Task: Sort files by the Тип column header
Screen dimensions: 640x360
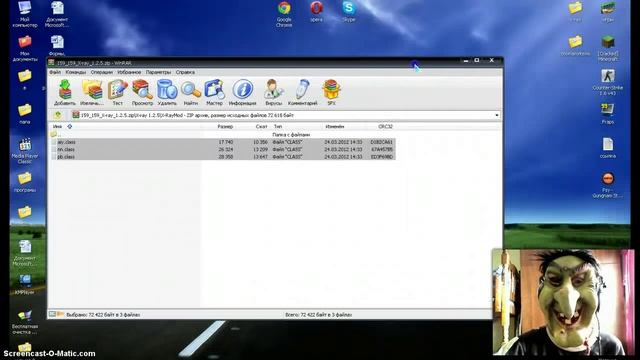Action: [x=278, y=127]
